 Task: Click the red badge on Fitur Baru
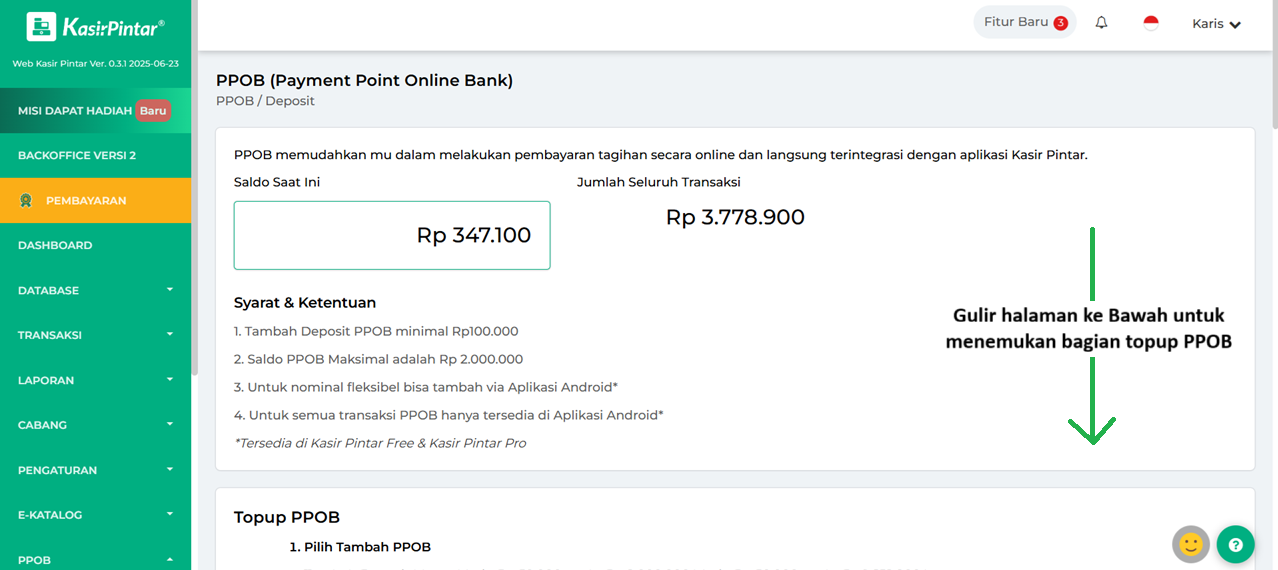point(1060,23)
